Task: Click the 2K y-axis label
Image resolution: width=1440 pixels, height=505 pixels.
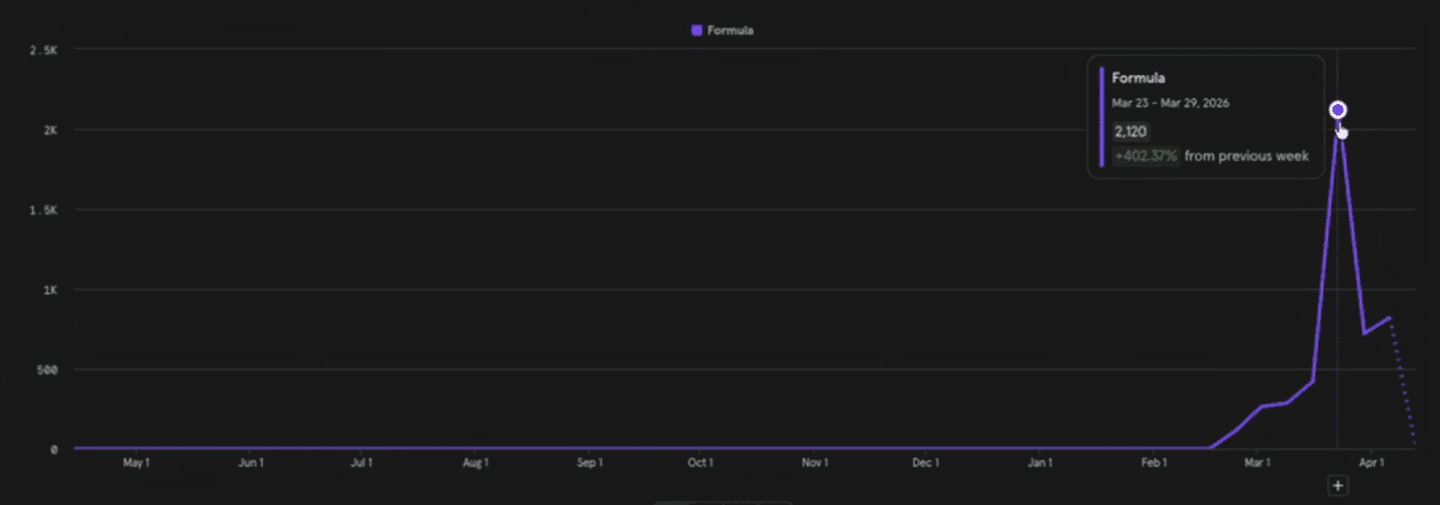Action: 50,130
